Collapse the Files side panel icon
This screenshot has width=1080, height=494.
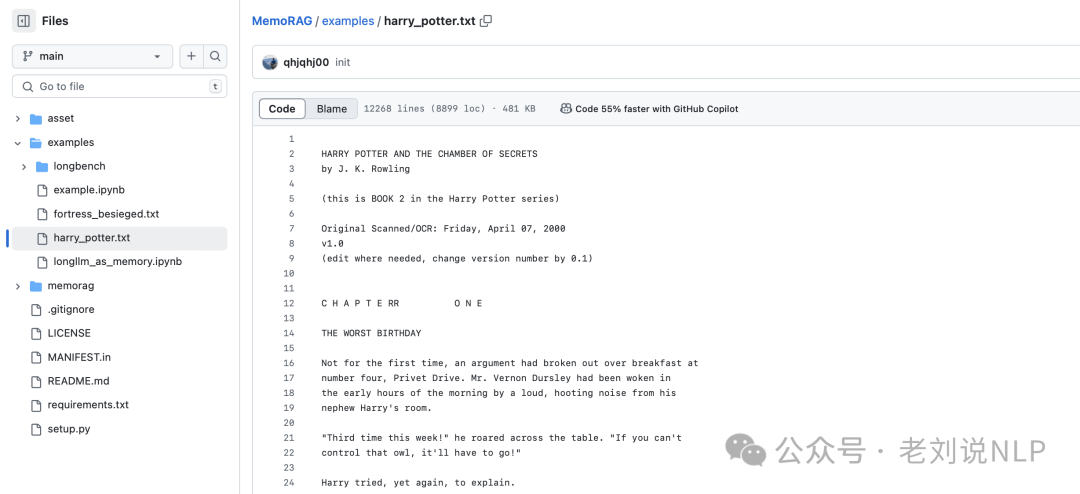[x=23, y=21]
